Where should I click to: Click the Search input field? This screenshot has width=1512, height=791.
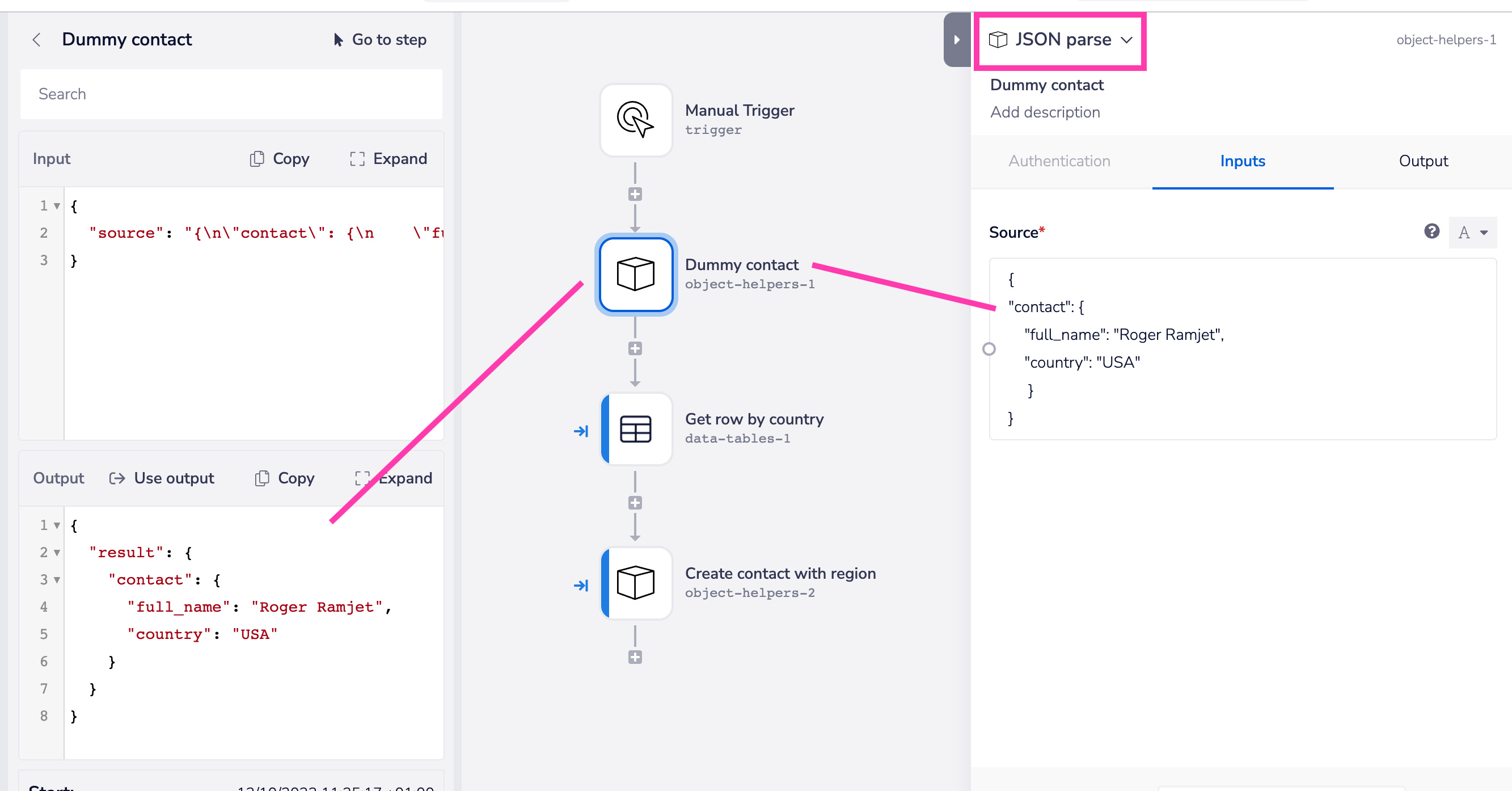(x=231, y=94)
